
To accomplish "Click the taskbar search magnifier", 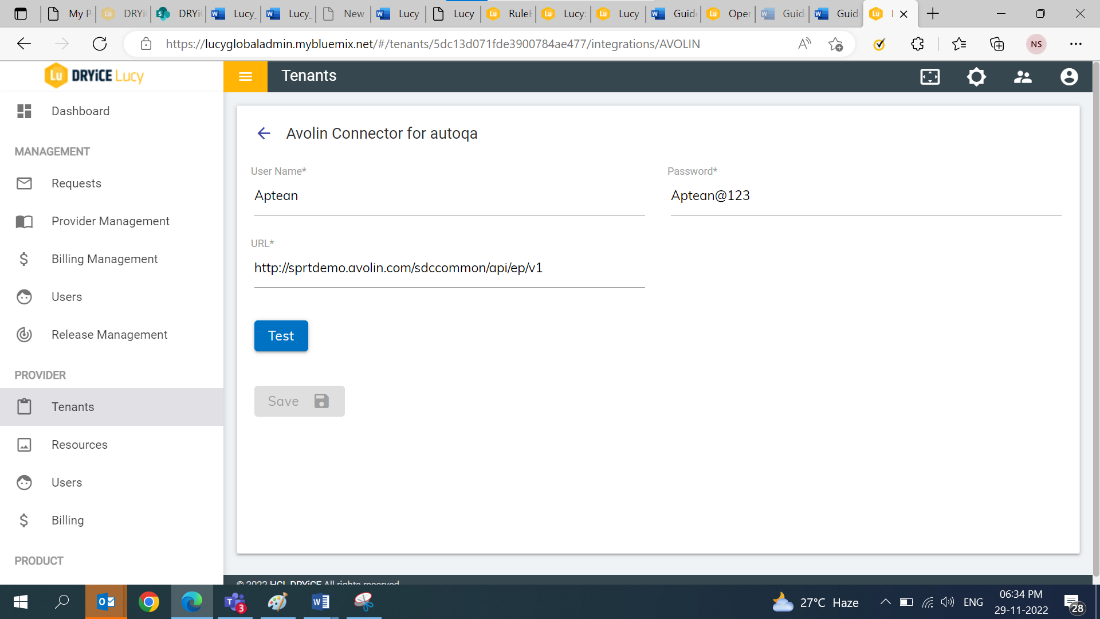I will coord(62,602).
